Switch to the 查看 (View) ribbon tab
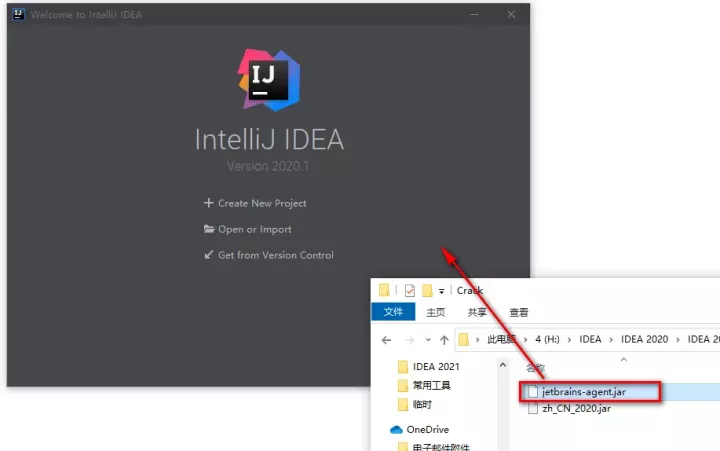 pos(519,312)
